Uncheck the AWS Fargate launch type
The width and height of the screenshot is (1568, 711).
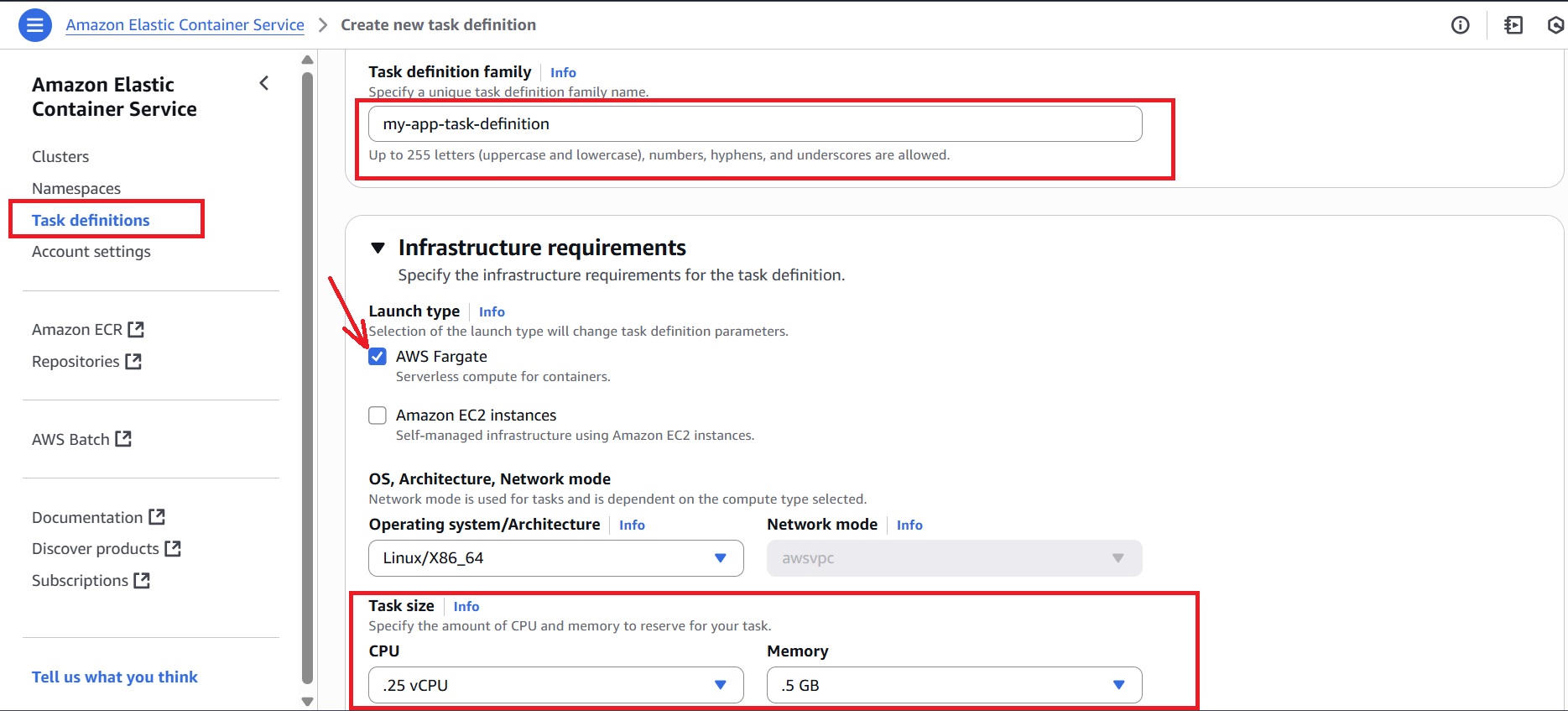pyautogui.click(x=378, y=357)
